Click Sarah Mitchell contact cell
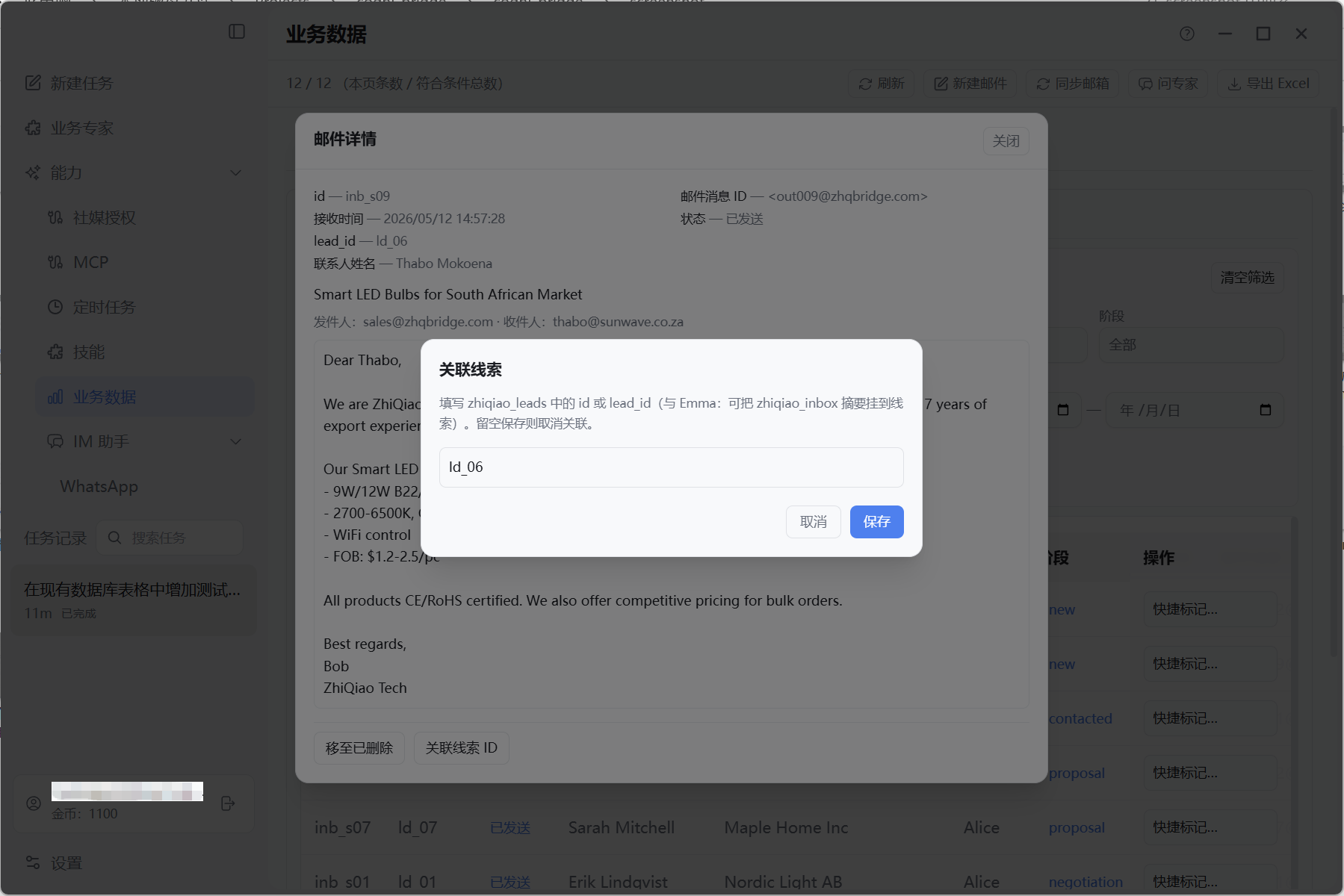Viewport: 1344px width, 896px height. coord(621,827)
